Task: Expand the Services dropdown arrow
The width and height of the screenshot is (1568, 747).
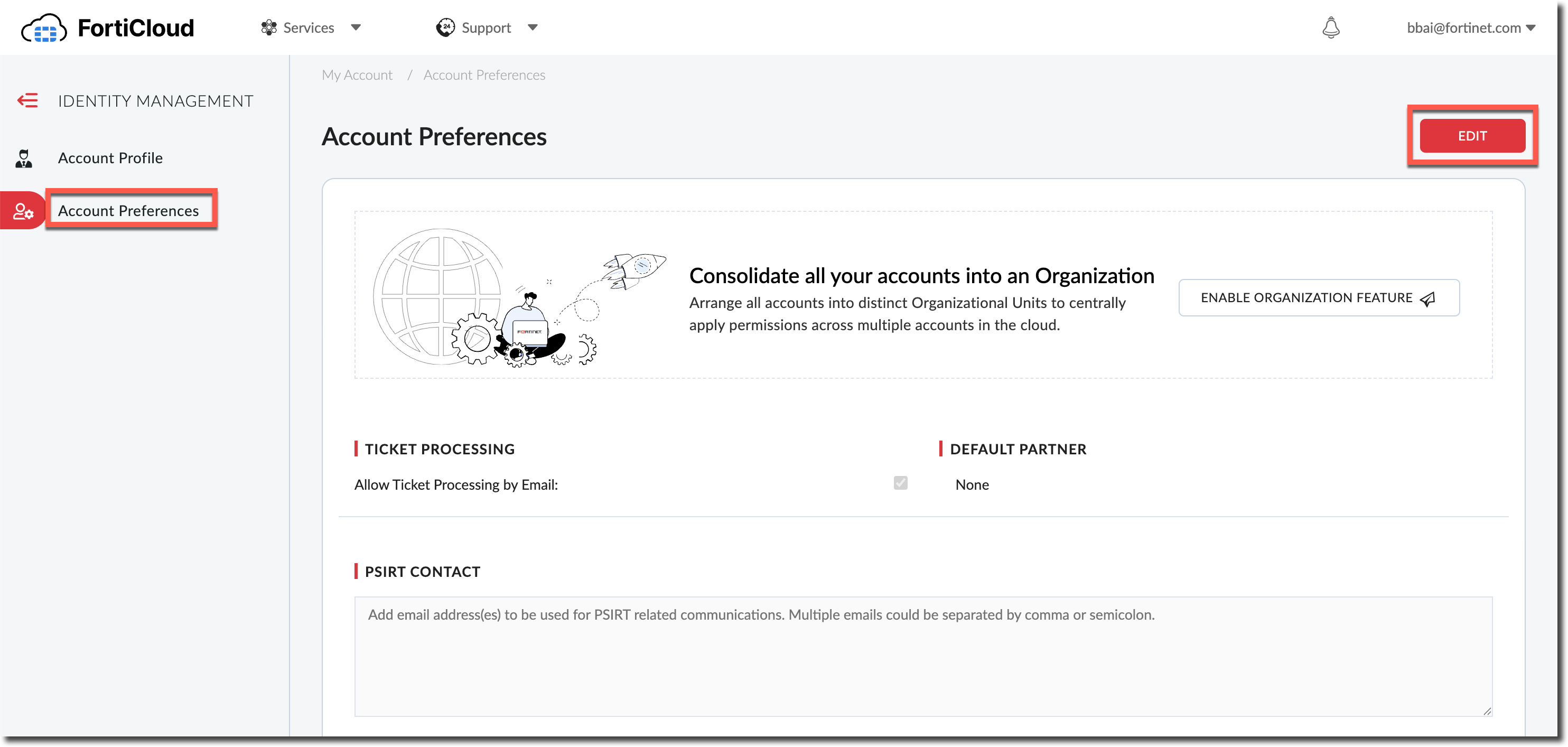Action: (356, 28)
